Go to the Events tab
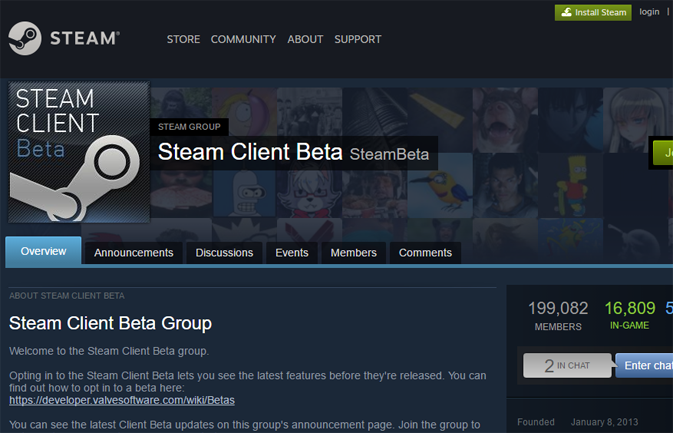 (292, 253)
